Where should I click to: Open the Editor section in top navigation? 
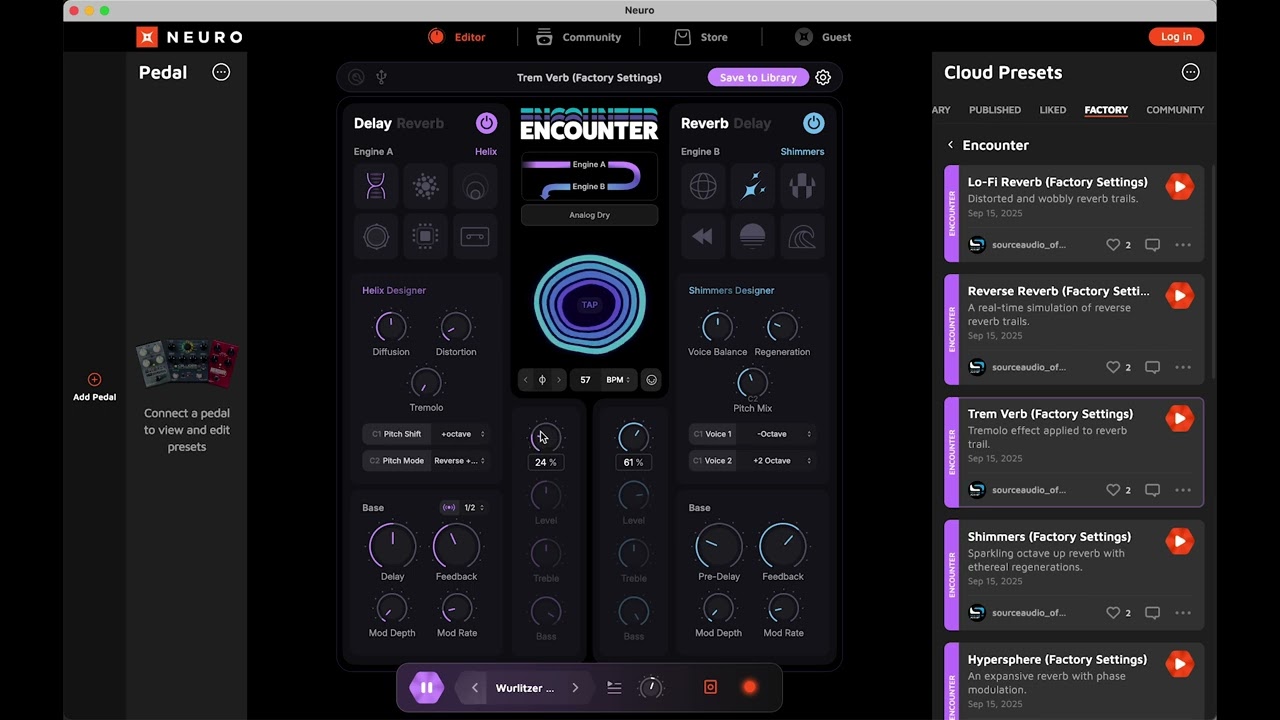[457, 37]
